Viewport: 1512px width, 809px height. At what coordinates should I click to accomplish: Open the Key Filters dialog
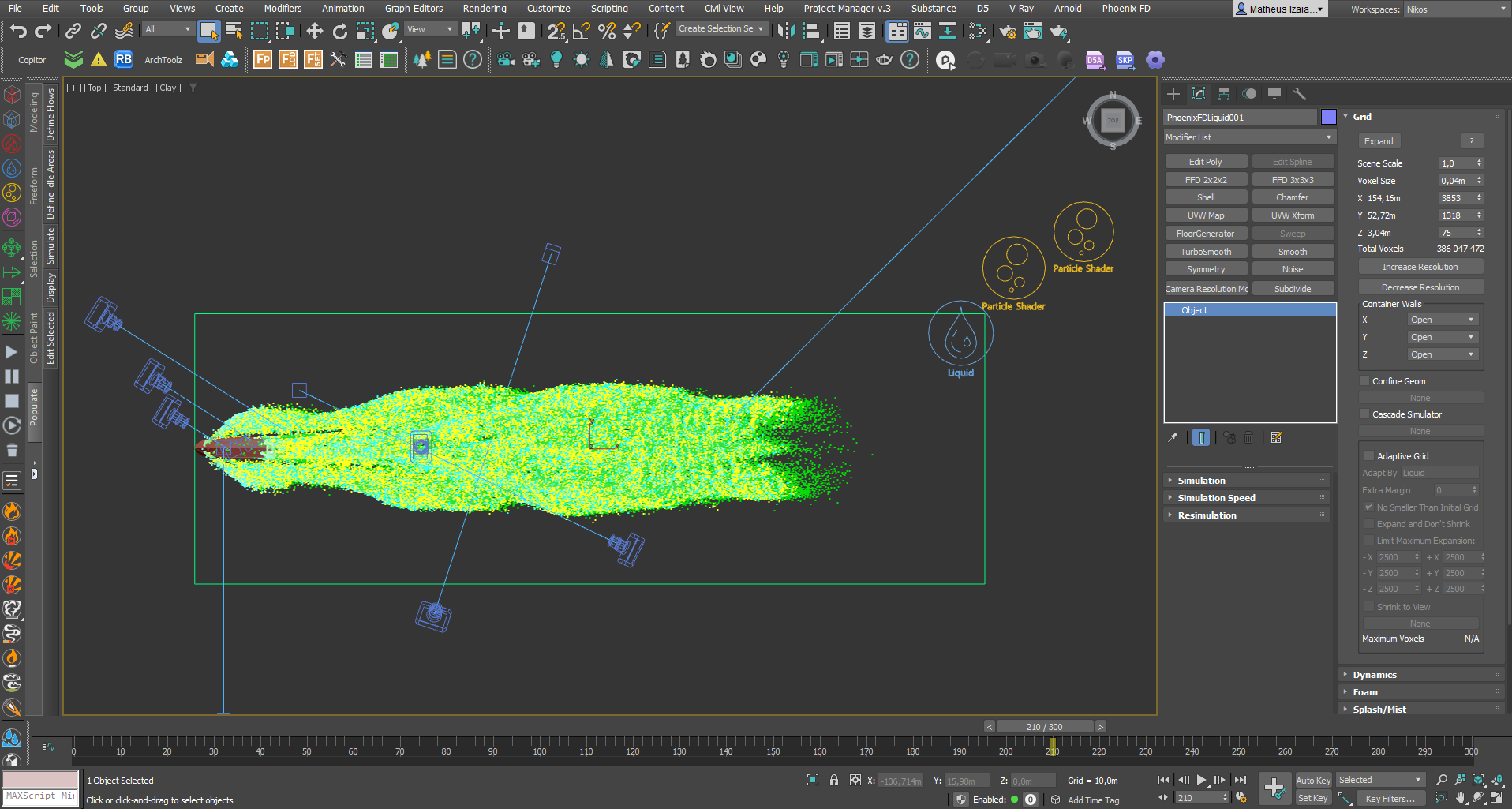pos(1390,799)
